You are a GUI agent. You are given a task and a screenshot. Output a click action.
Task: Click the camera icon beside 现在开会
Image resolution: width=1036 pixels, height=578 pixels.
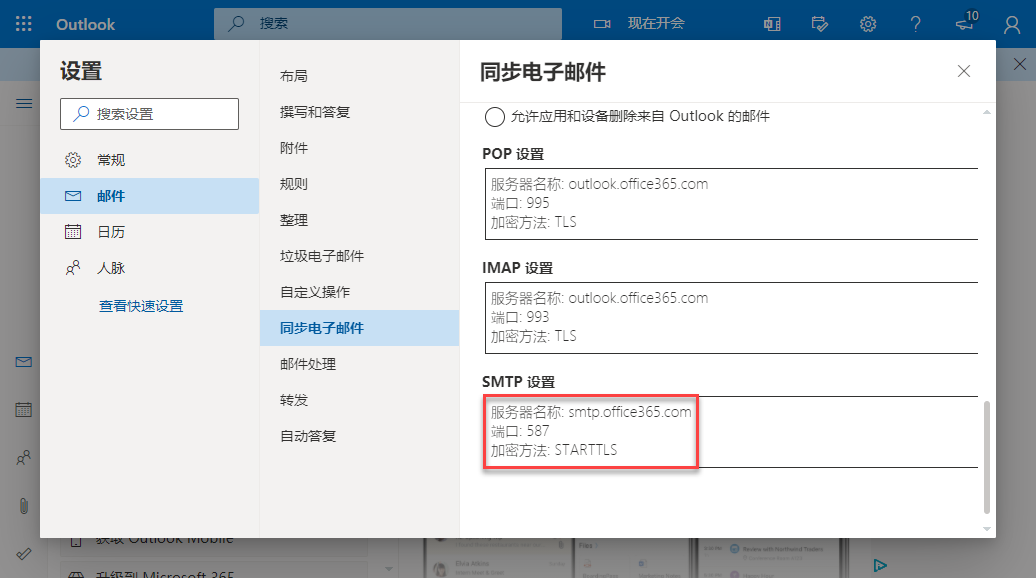click(602, 24)
